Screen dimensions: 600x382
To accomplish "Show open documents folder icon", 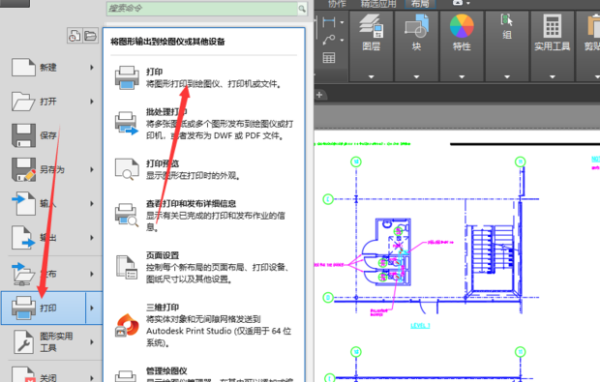I will click(90, 36).
